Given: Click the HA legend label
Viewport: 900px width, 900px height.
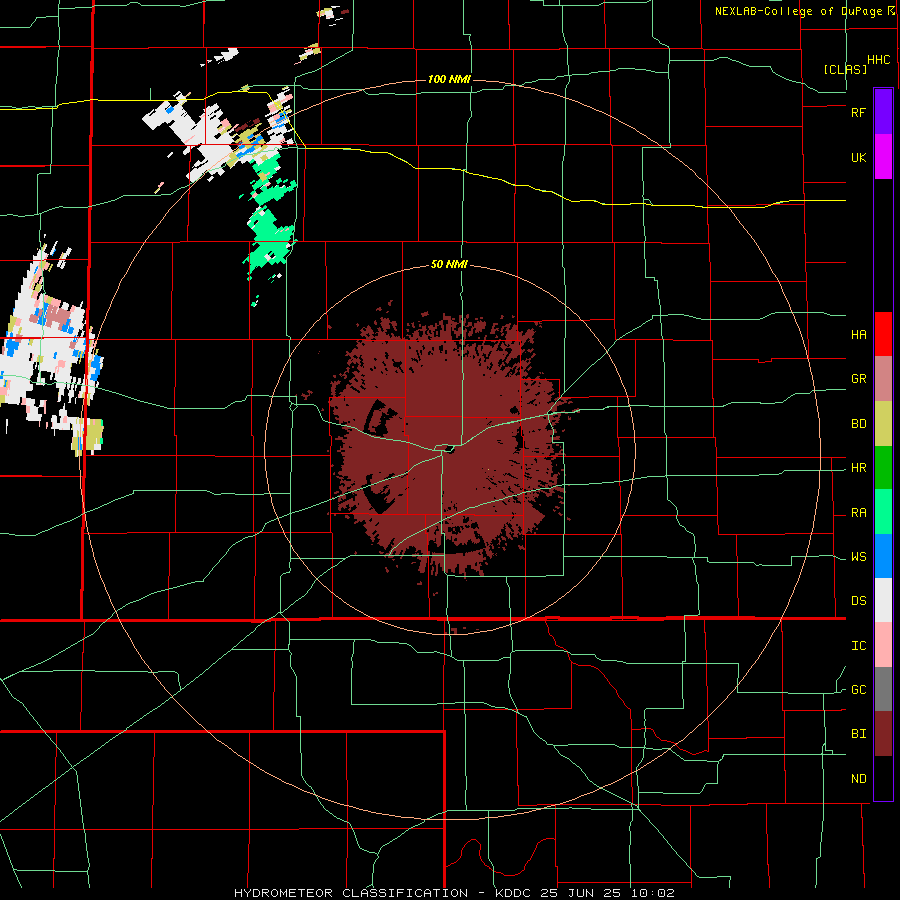Looking at the screenshot, I should click(858, 334).
